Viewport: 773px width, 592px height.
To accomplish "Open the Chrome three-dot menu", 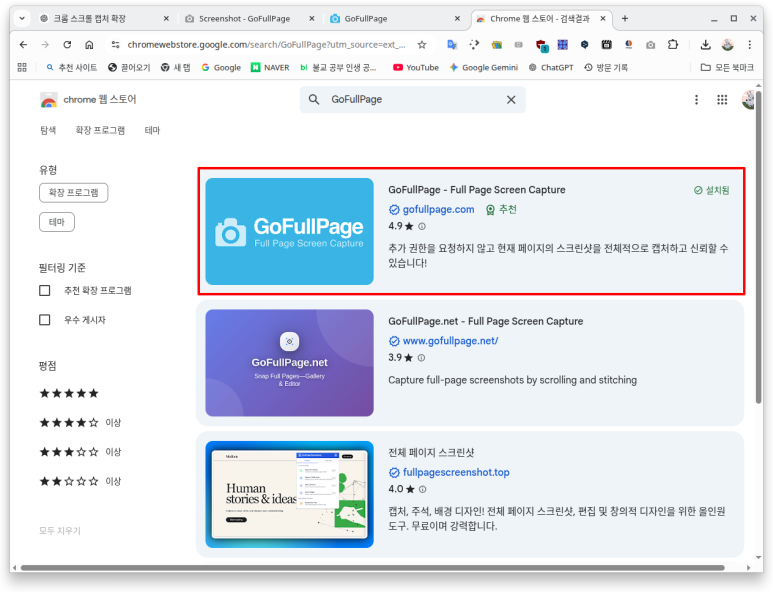I will [x=749, y=45].
